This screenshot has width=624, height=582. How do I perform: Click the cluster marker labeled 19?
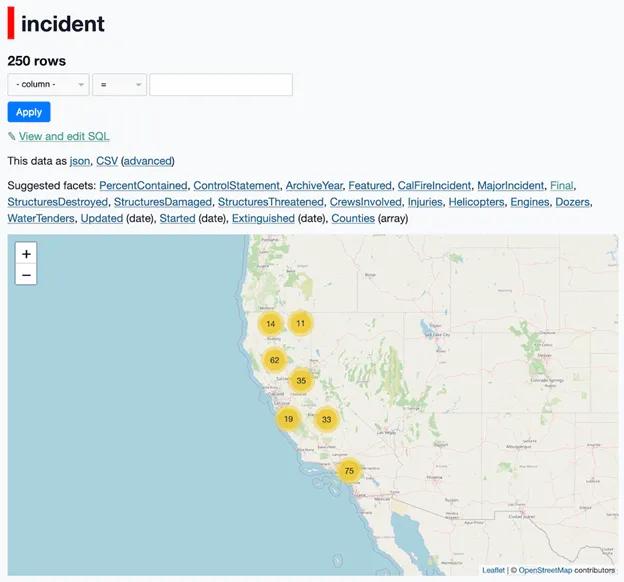pos(289,419)
